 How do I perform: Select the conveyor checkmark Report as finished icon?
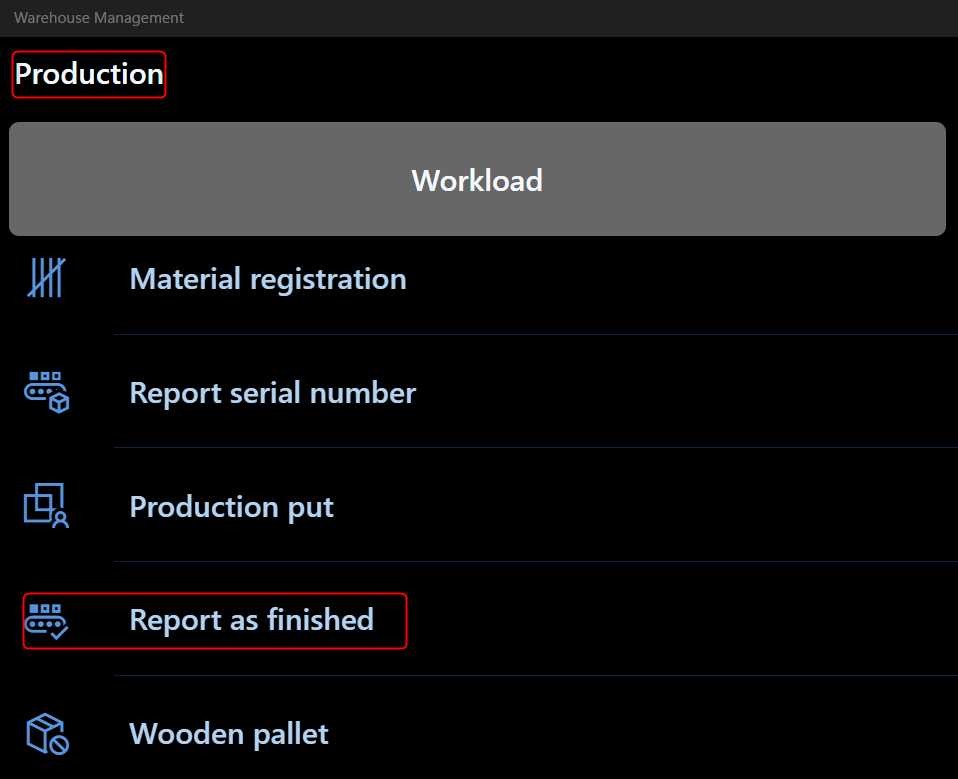[46, 621]
